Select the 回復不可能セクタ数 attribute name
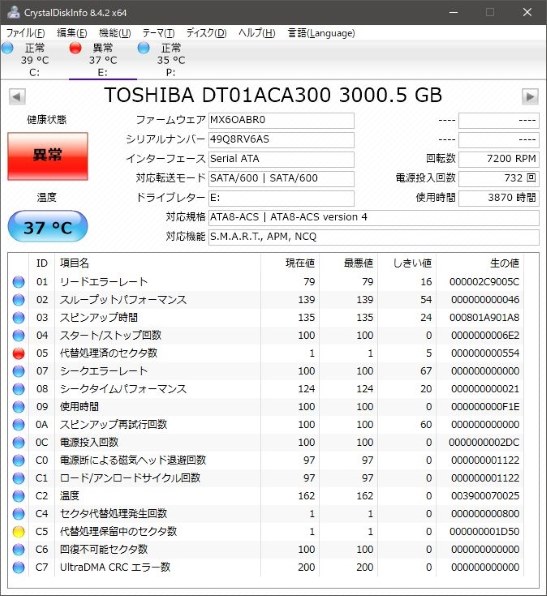Image resolution: width=547 pixels, height=596 pixels. 104,550
